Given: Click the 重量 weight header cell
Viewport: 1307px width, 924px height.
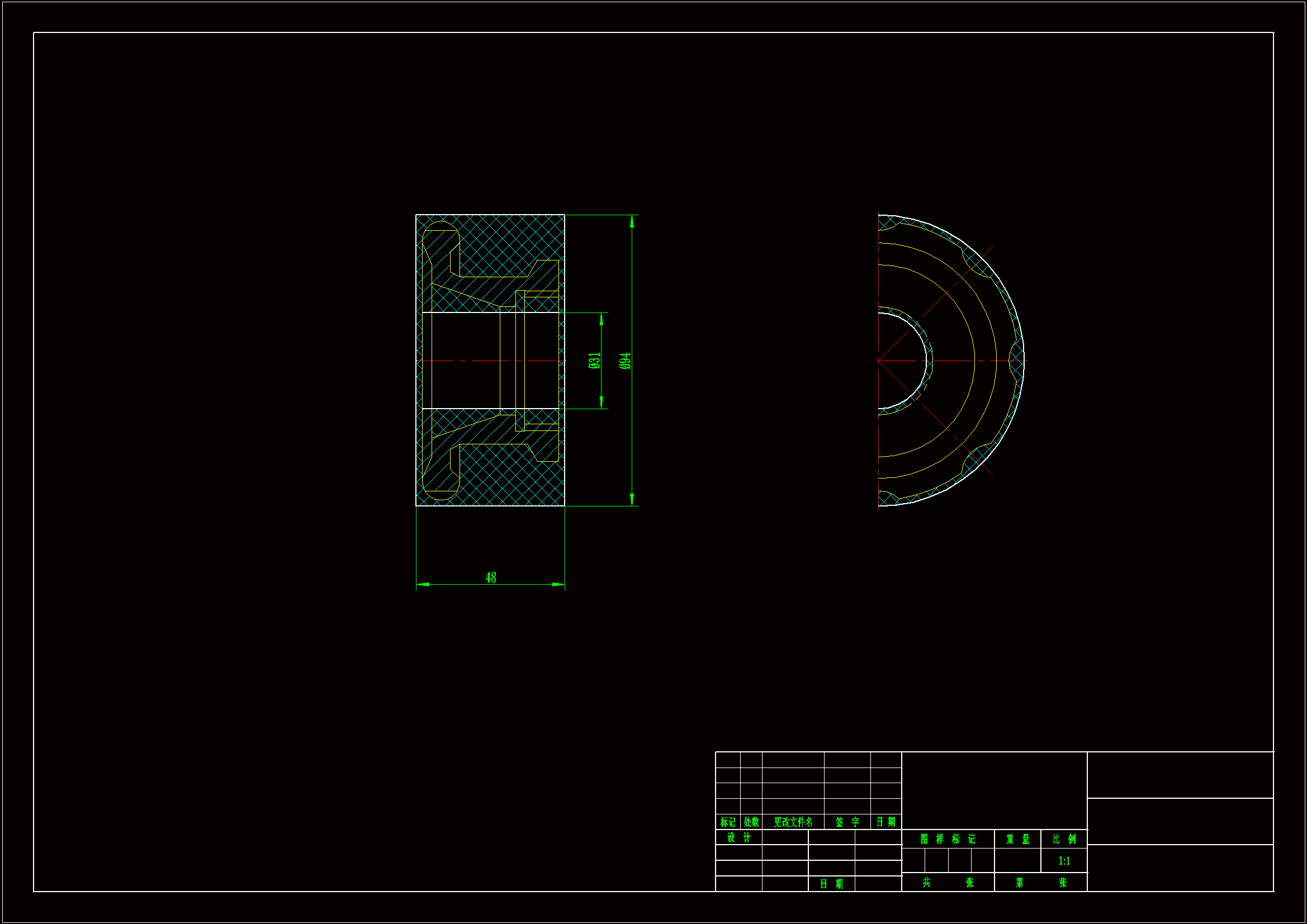Looking at the screenshot, I should pos(1017,839).
